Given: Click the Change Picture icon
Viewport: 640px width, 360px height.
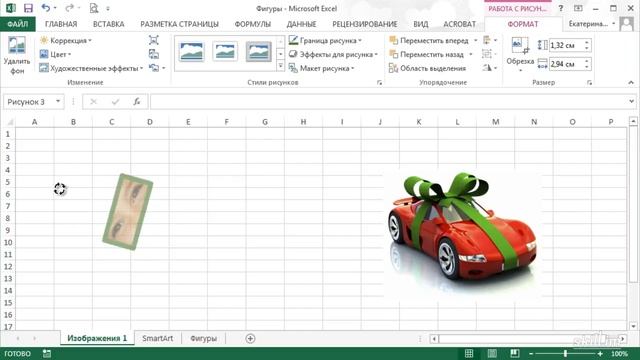Looking at the screenshot, I should [153, 54].
